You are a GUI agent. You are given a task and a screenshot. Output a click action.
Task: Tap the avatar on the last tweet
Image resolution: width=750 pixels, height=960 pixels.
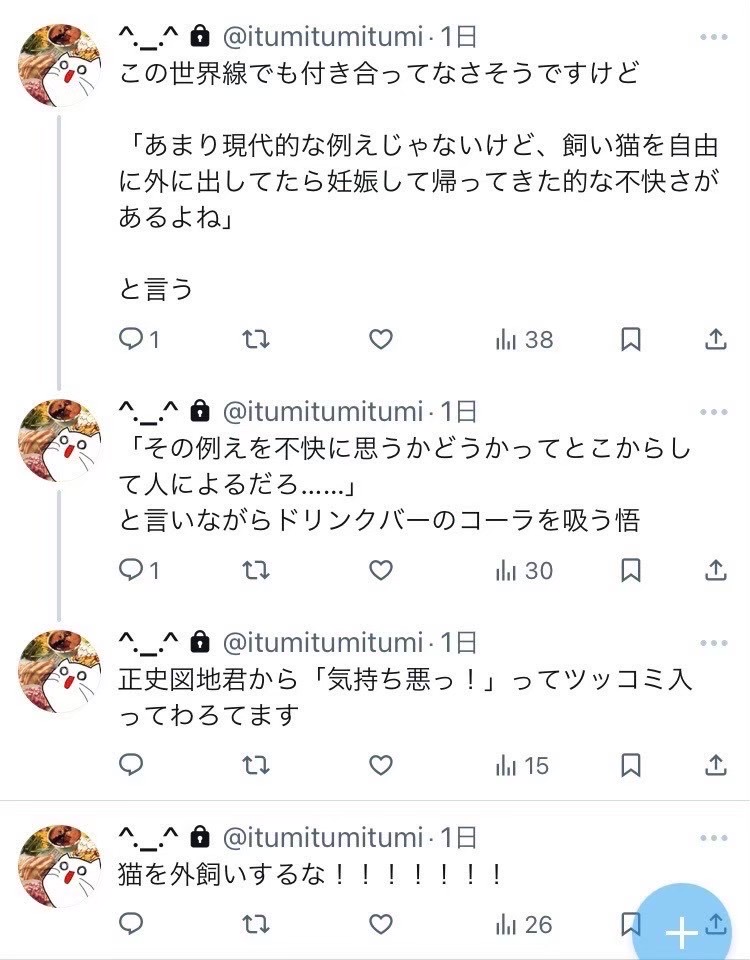(60, 866)
